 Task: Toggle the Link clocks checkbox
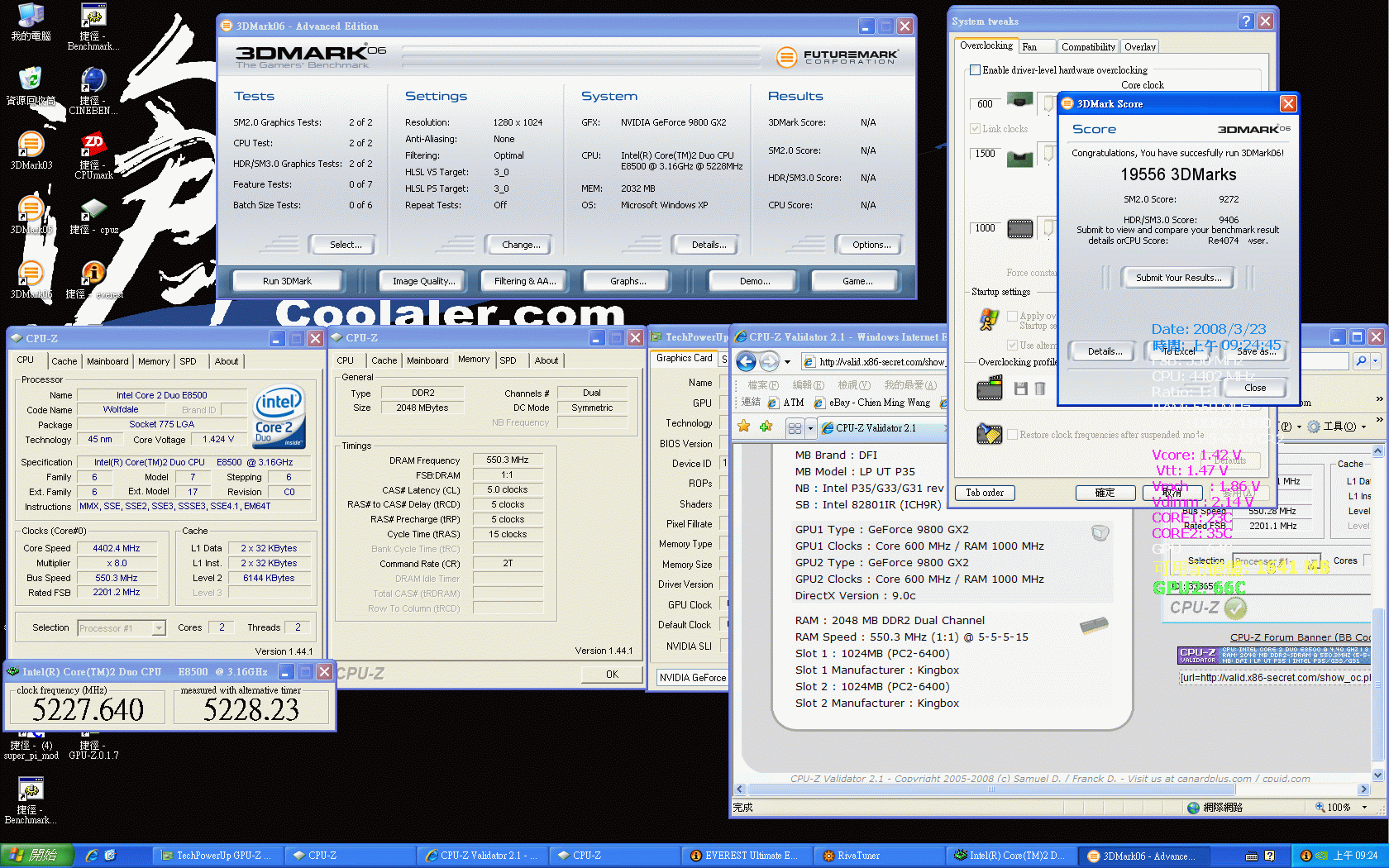click(976, 129)
